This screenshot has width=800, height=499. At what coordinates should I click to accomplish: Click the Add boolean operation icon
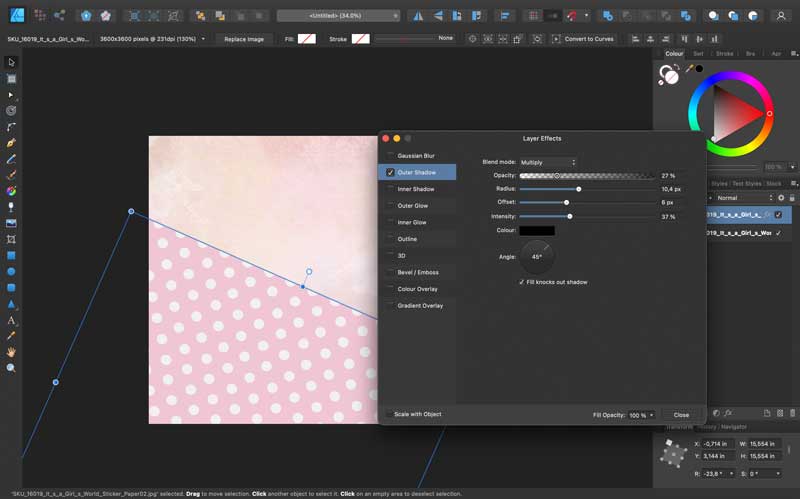[x=608, y=16]
